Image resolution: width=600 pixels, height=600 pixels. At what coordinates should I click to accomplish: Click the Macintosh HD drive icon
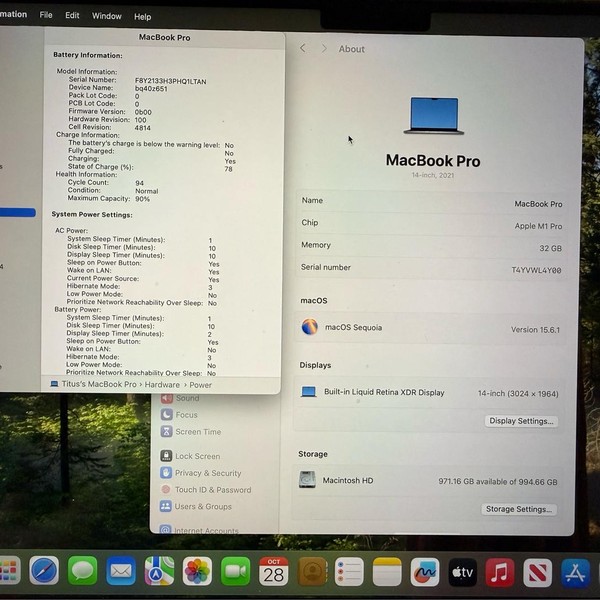point(307,479)
